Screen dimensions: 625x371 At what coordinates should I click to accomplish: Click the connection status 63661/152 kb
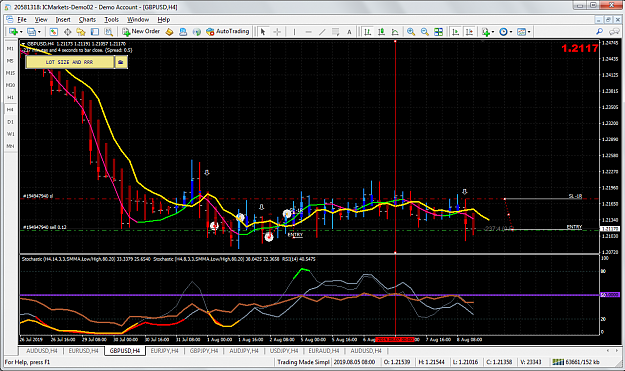[576, 362]
